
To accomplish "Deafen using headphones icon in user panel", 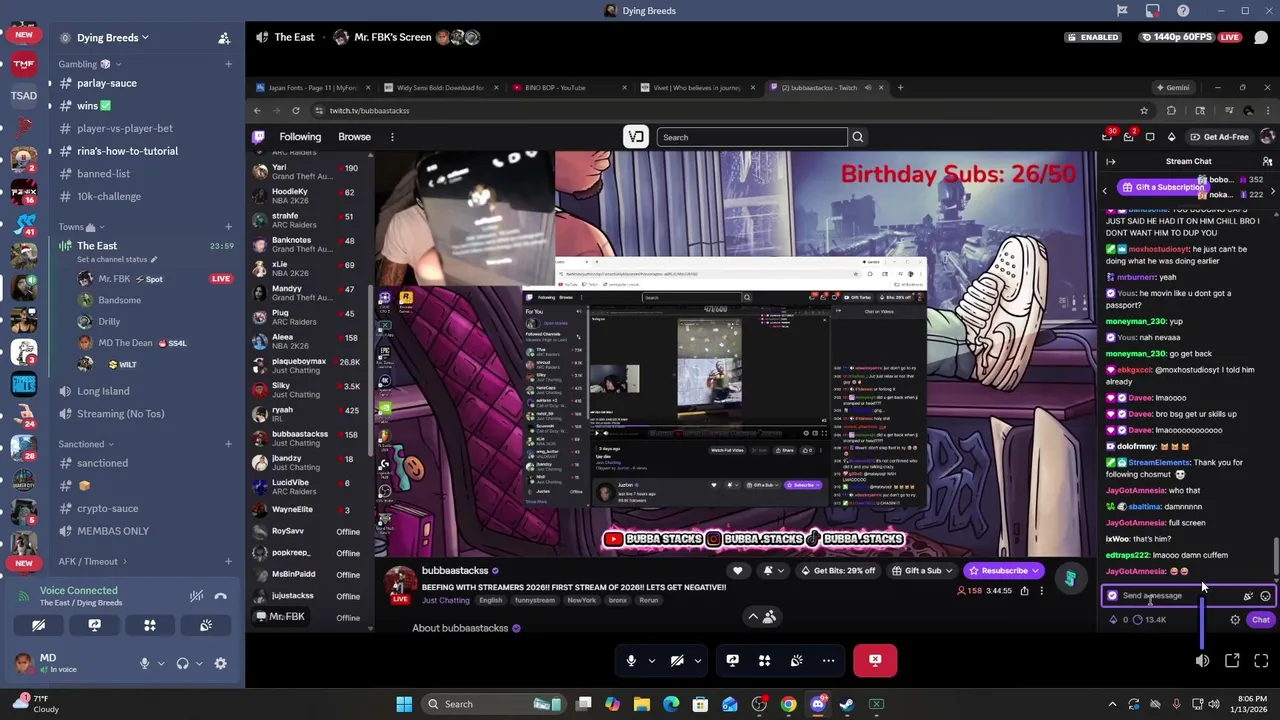I will (182, 663).
